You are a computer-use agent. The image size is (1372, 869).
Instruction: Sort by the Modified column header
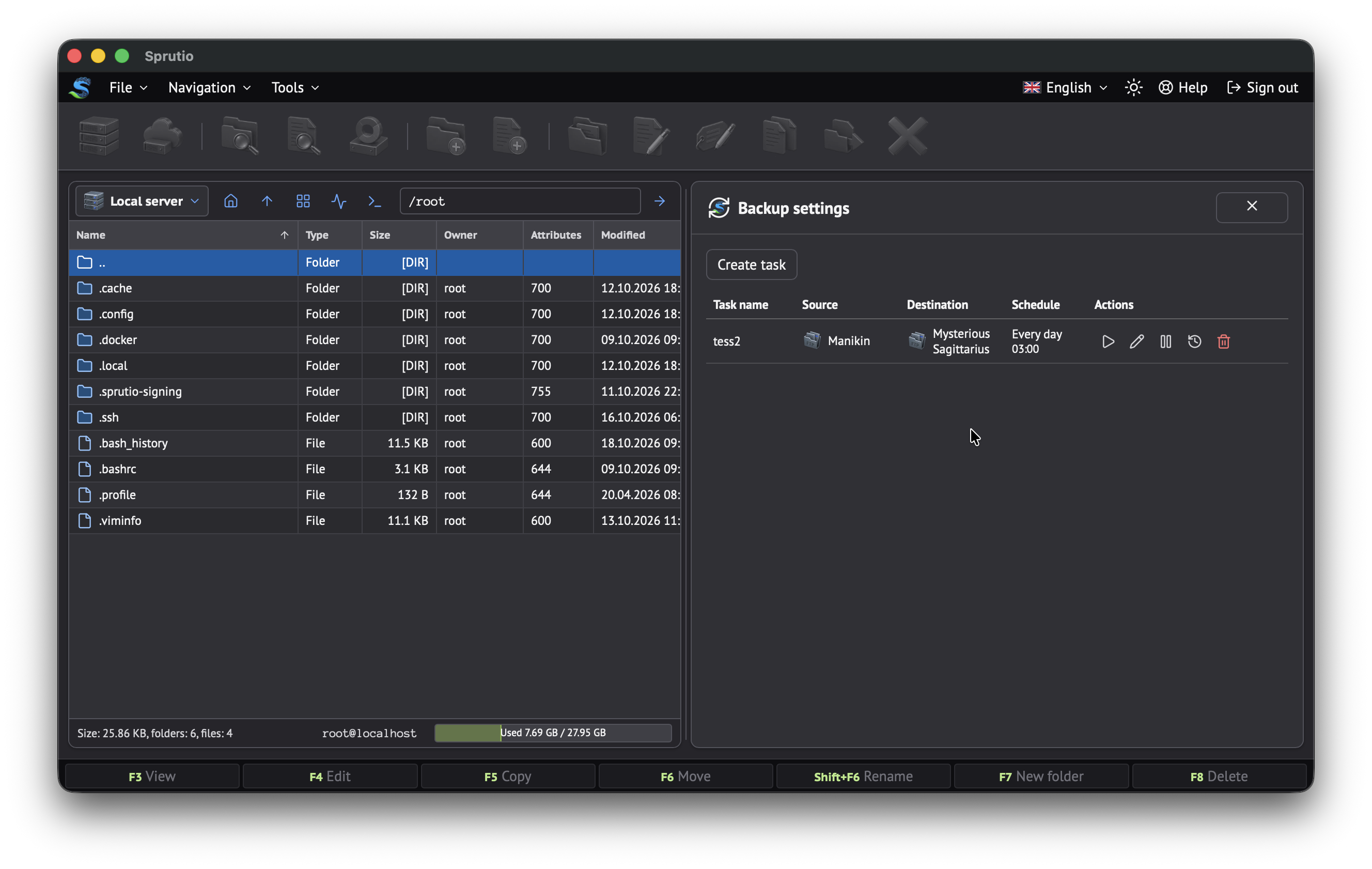[x=636, y=235]
